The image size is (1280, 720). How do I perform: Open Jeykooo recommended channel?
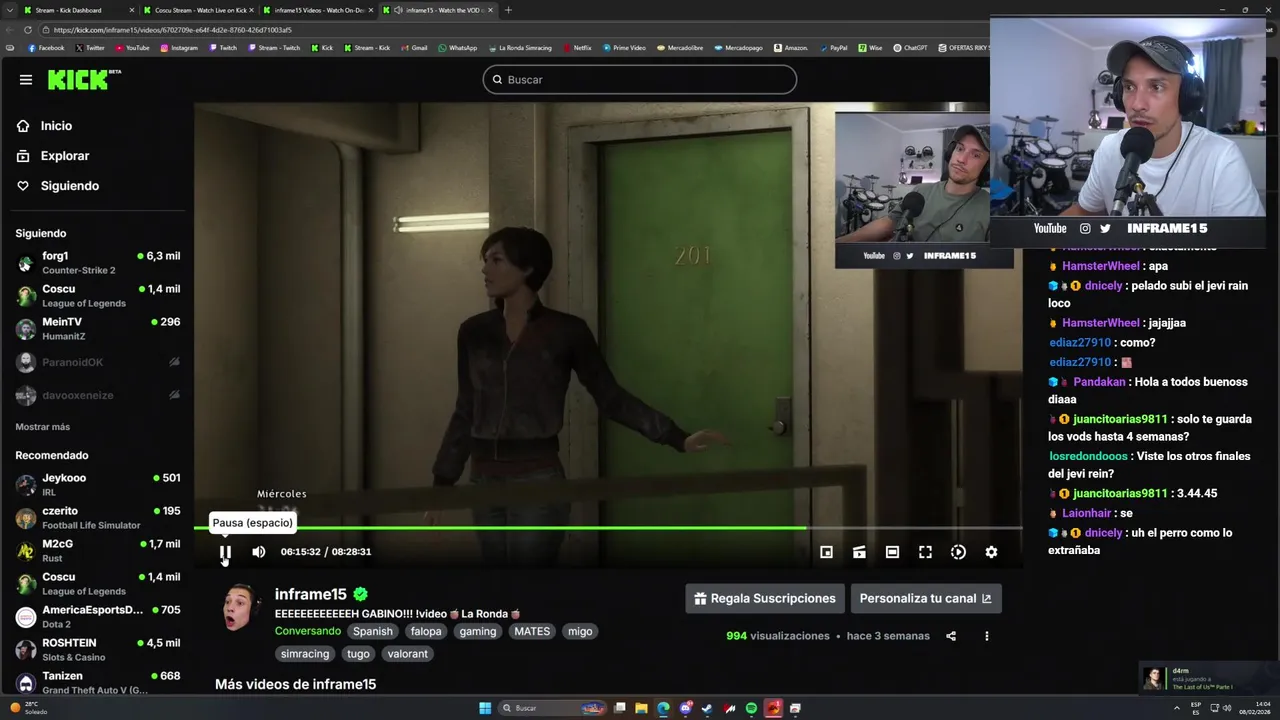(x=98, y=485)
